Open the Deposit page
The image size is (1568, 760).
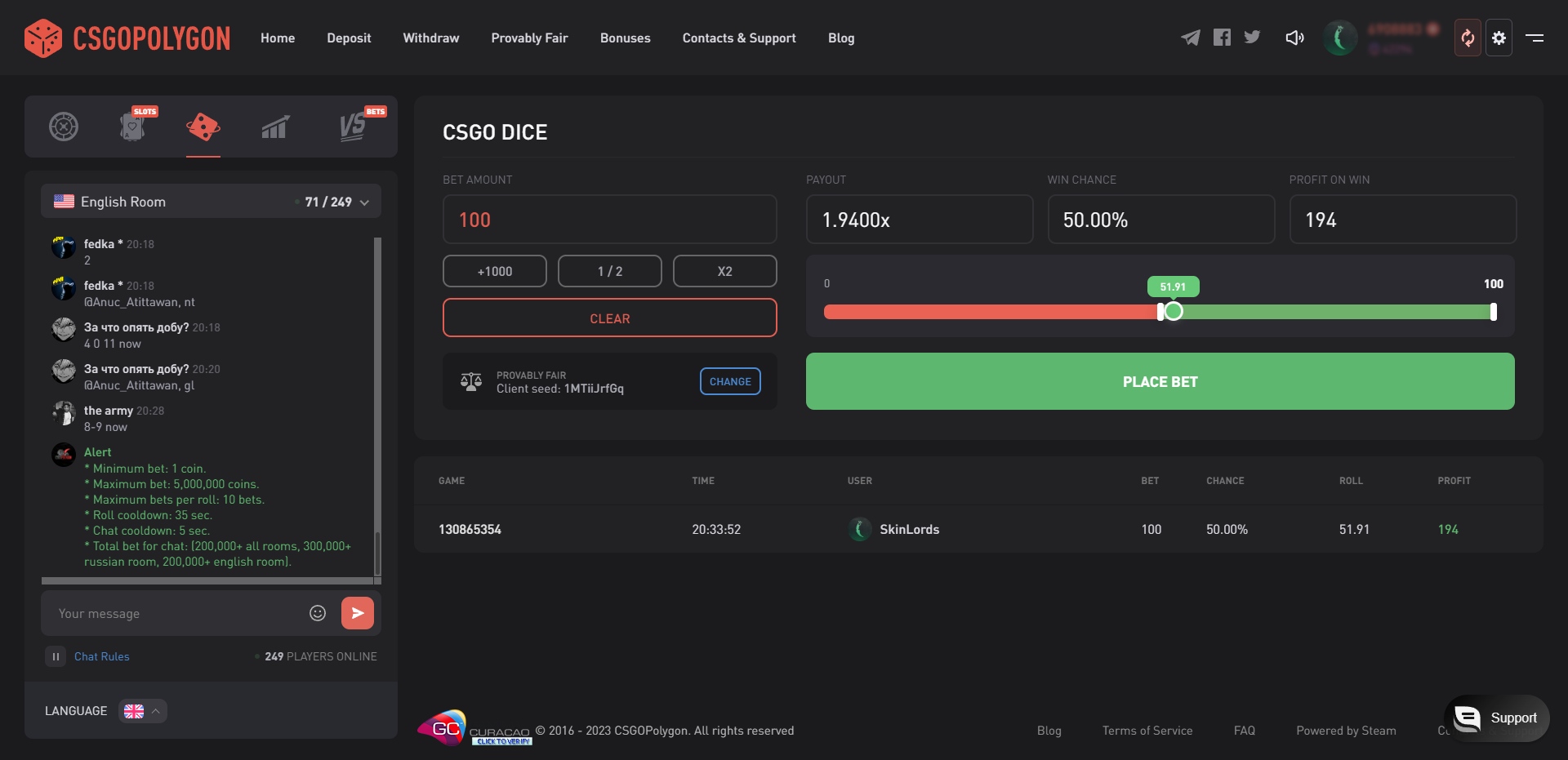(x=349, y=38)
